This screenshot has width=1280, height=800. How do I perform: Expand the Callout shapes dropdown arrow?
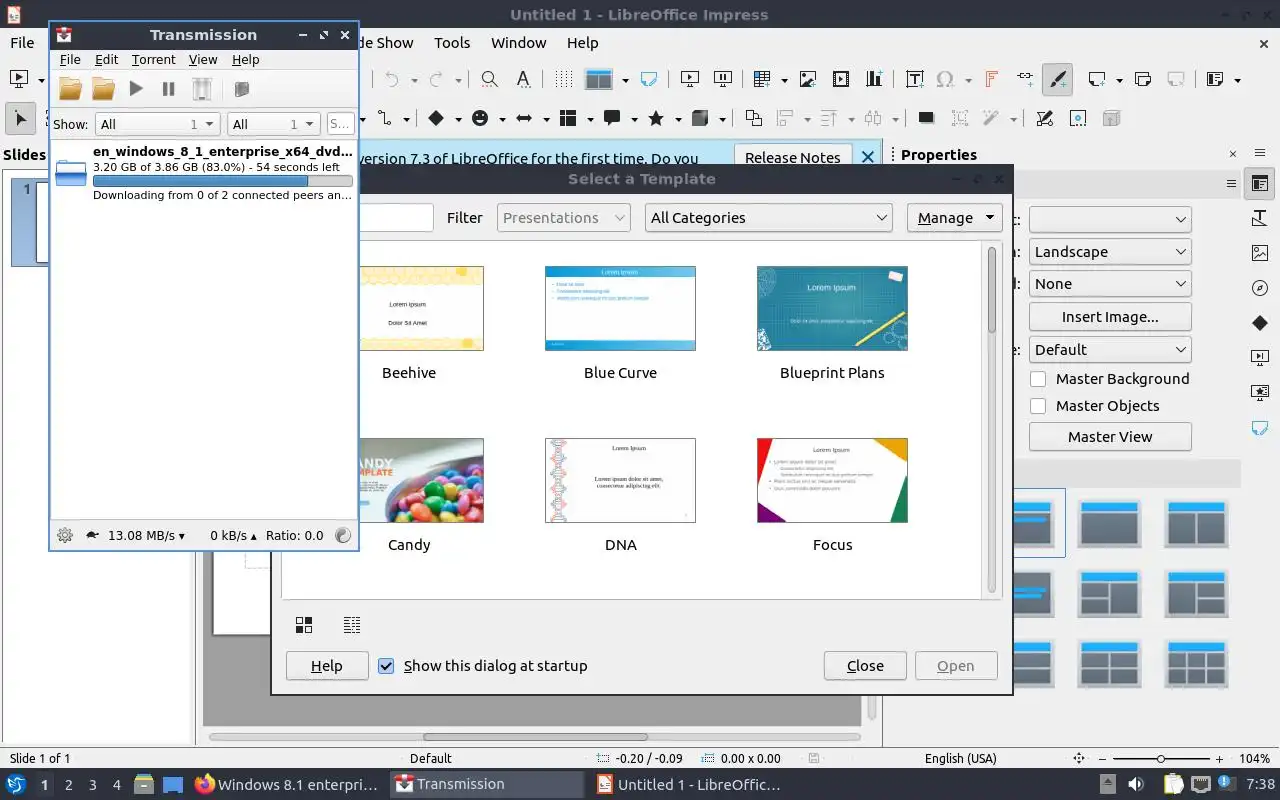coord(634,119)
